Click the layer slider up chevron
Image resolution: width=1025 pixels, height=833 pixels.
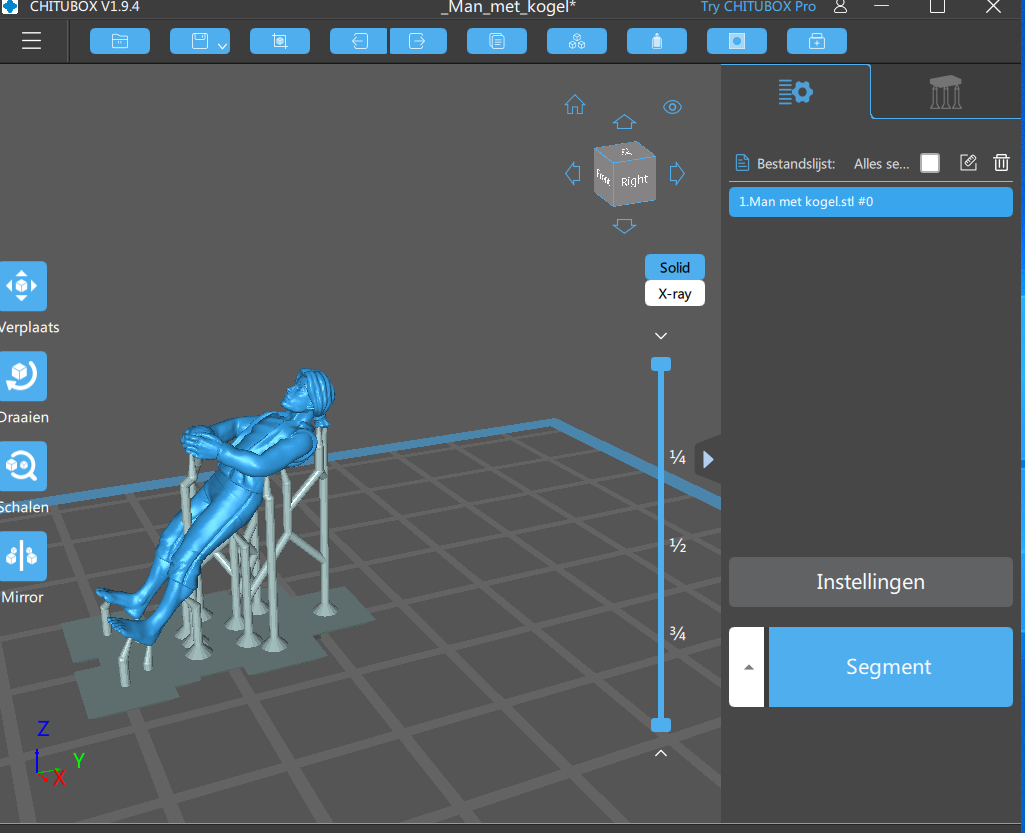661,753
